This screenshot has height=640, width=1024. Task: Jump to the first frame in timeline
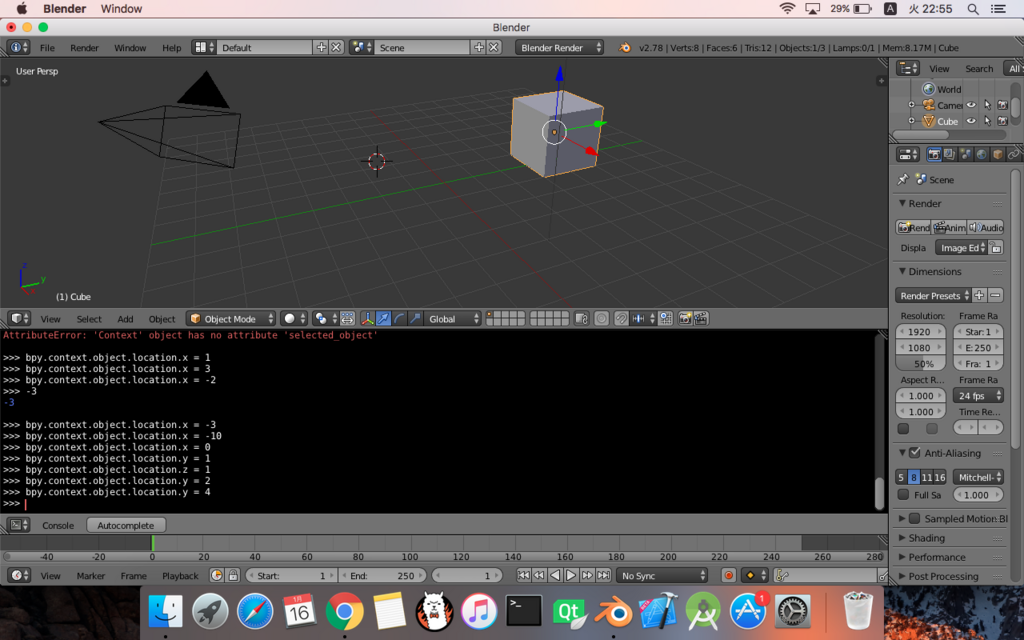523,575
